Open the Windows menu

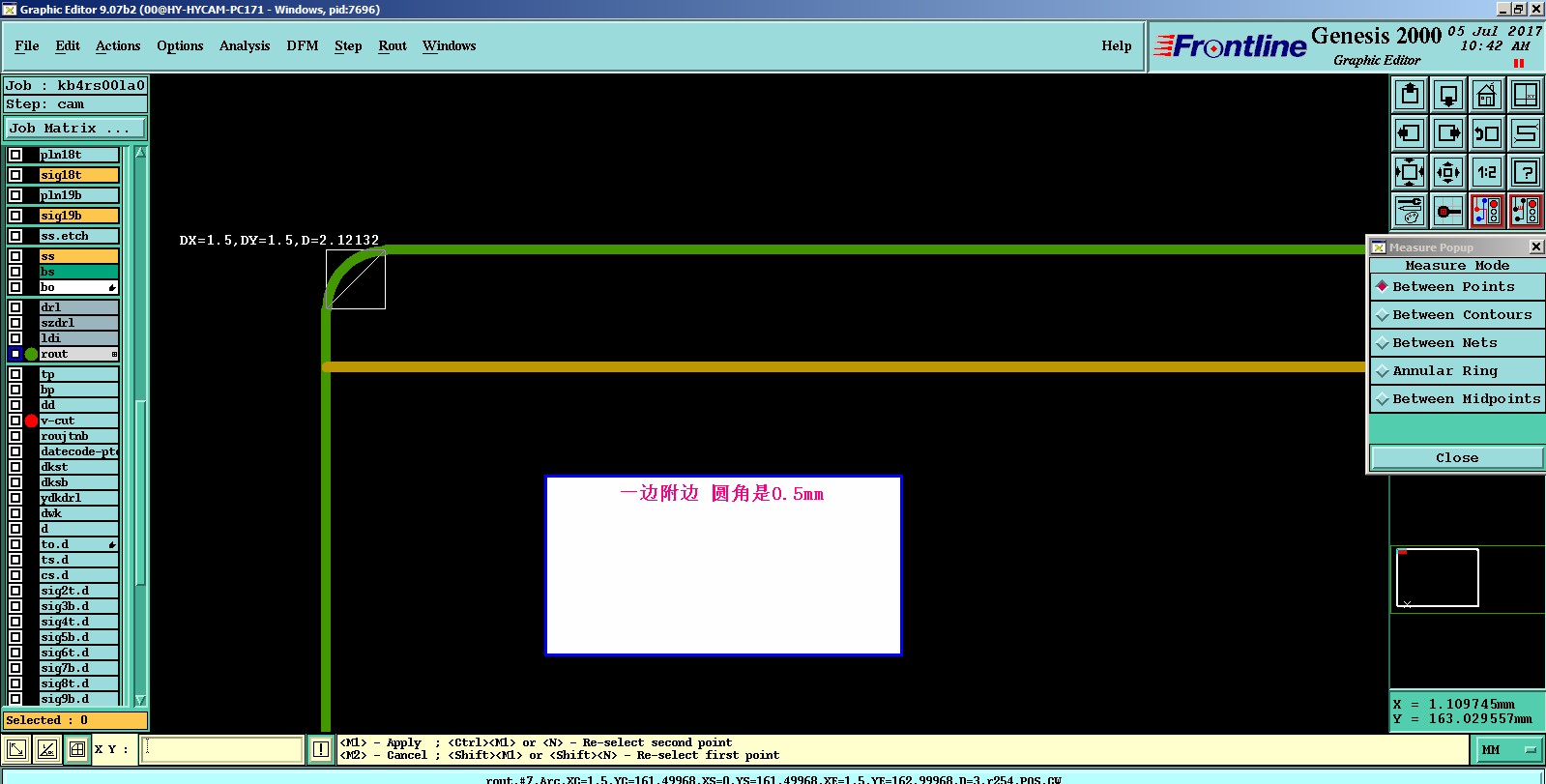450,45
